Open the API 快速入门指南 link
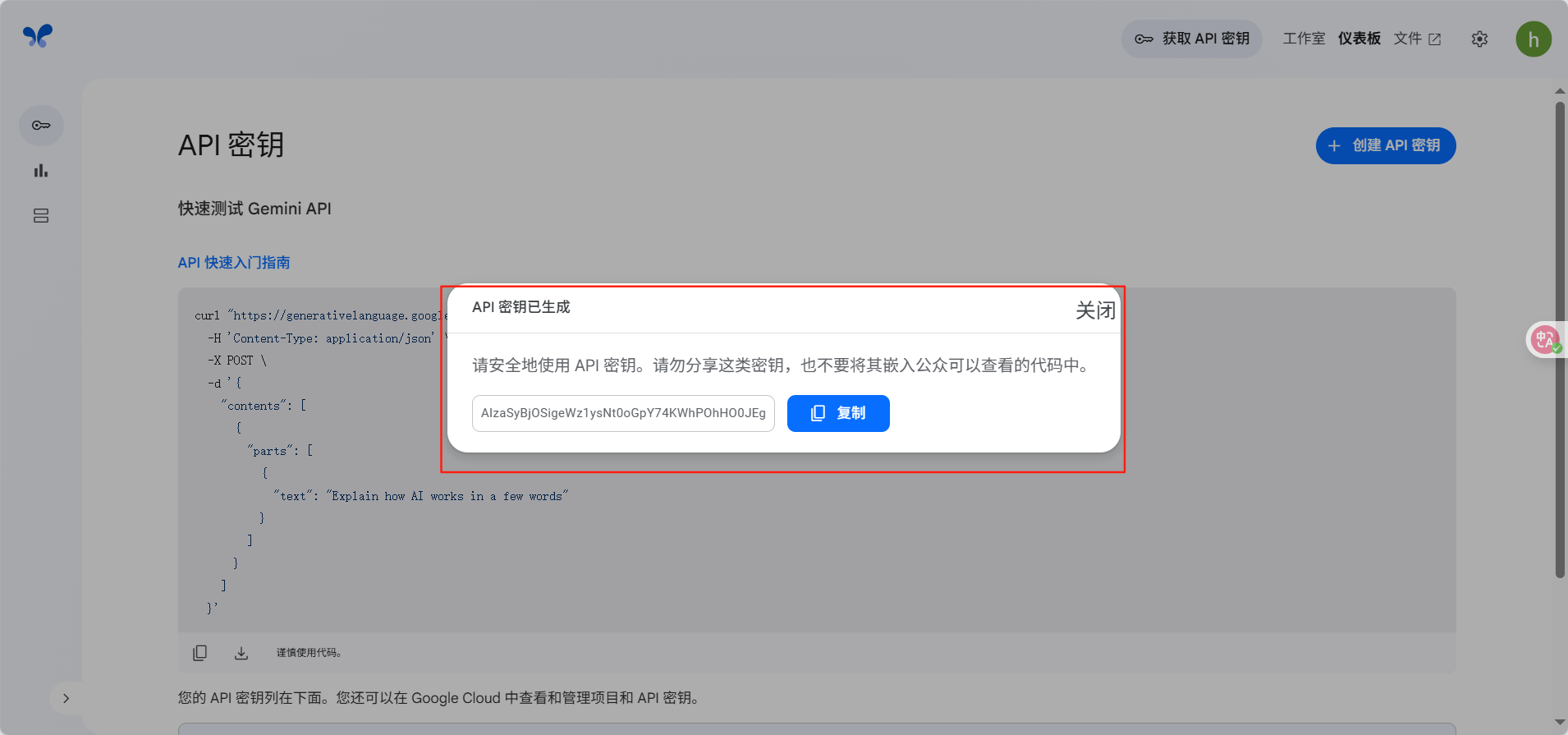Image resolution: width=1568 pixels, height=735 pixels. [x=234, y=263]
